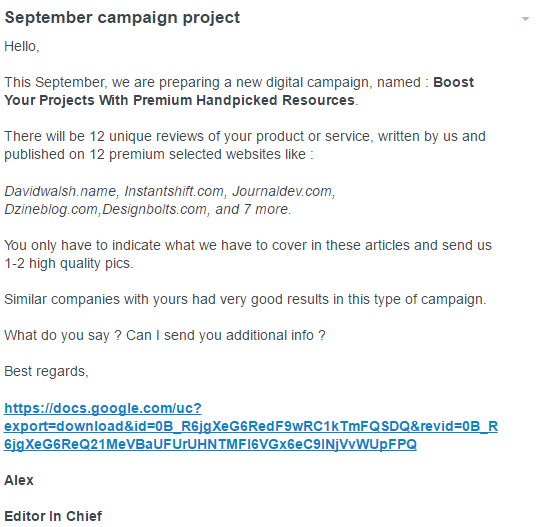
Task: Click the bold 'Boost' word in campaign name
Action: point(453,82)
